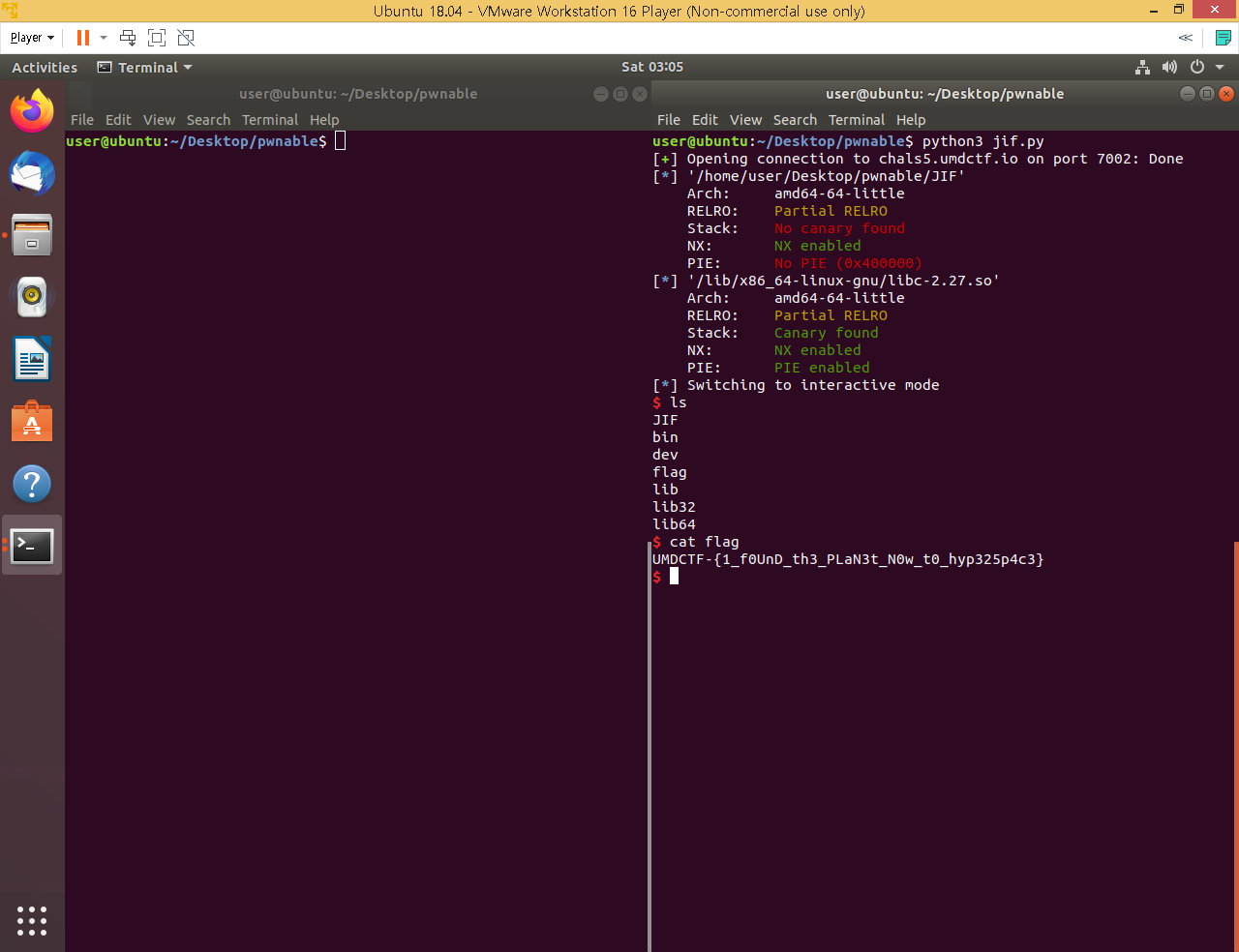
Task: Open the Files manager in the dock
Action: click(32, 235)
